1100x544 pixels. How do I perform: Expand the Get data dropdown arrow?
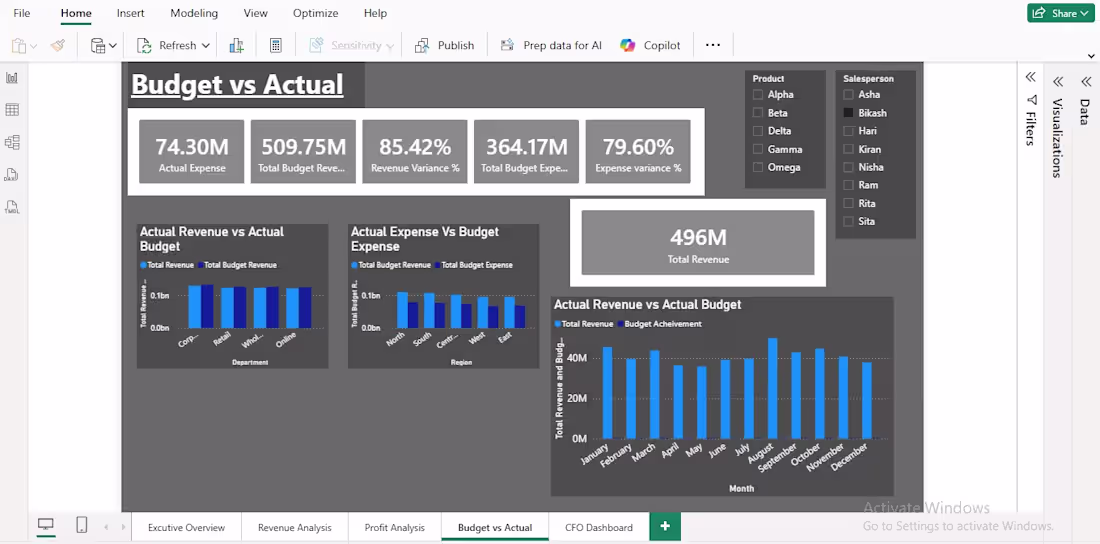[113, 46]
